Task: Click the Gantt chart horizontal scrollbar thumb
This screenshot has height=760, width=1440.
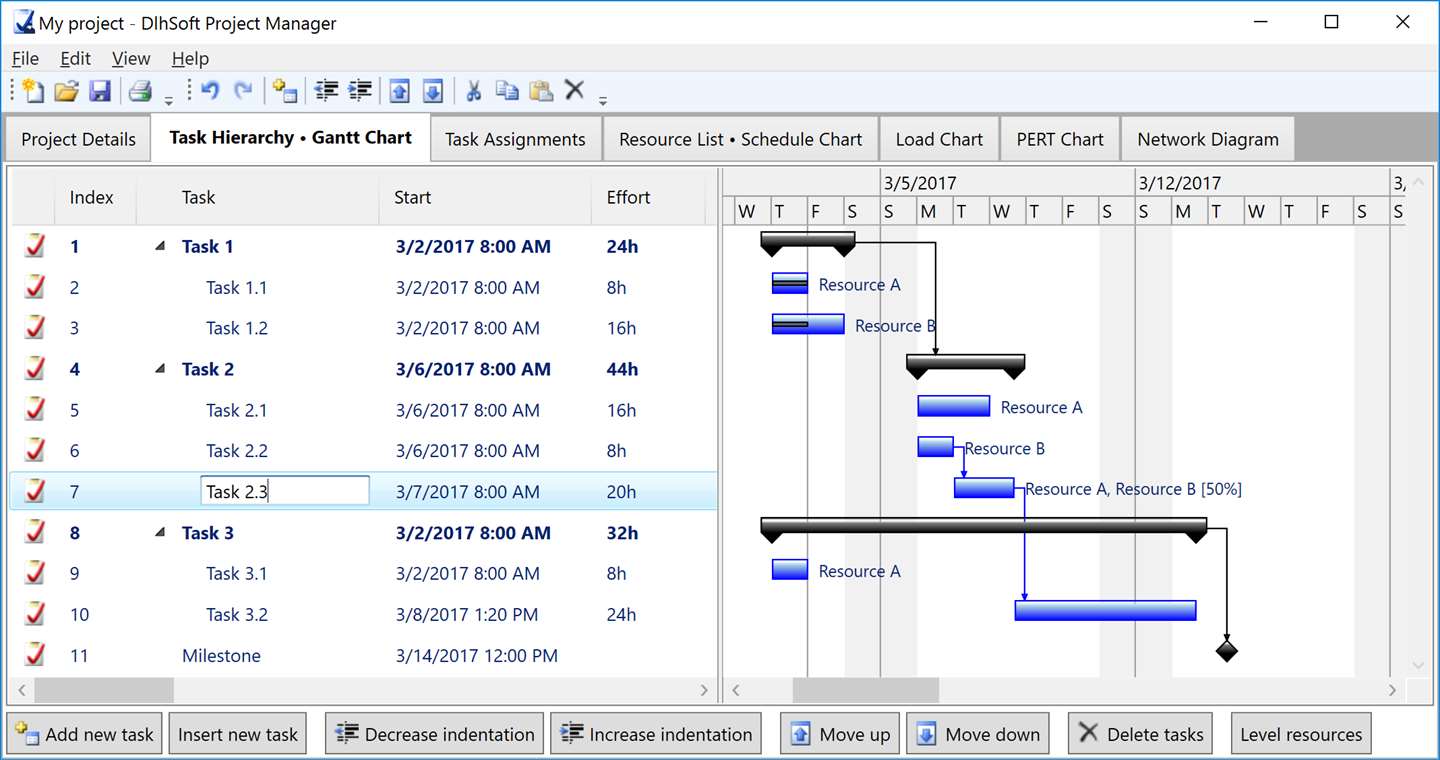Action: click(x=866, y=690)
